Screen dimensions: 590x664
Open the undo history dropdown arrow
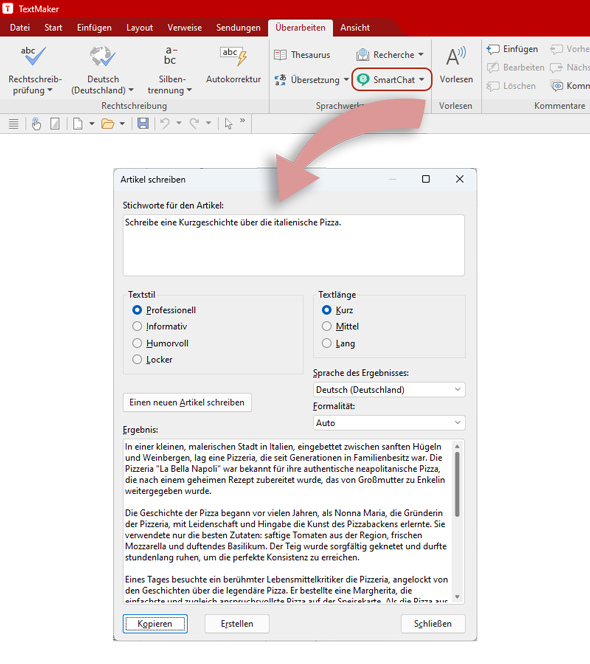(x=179, y=123)
